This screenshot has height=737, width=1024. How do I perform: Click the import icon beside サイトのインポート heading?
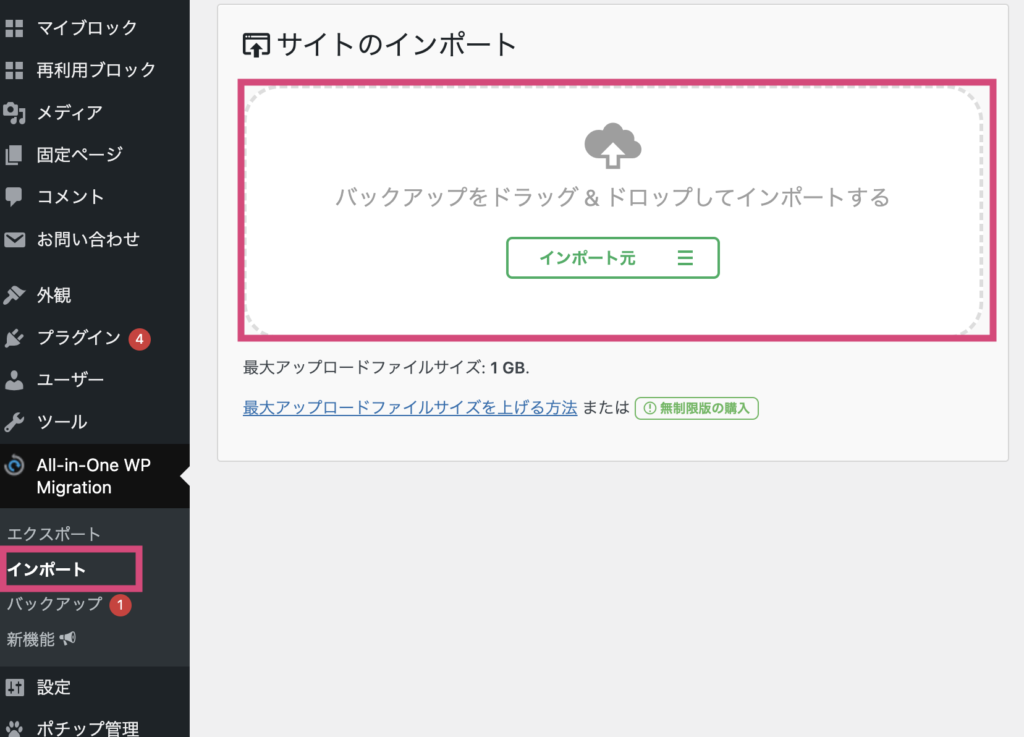tap(256, 45)
